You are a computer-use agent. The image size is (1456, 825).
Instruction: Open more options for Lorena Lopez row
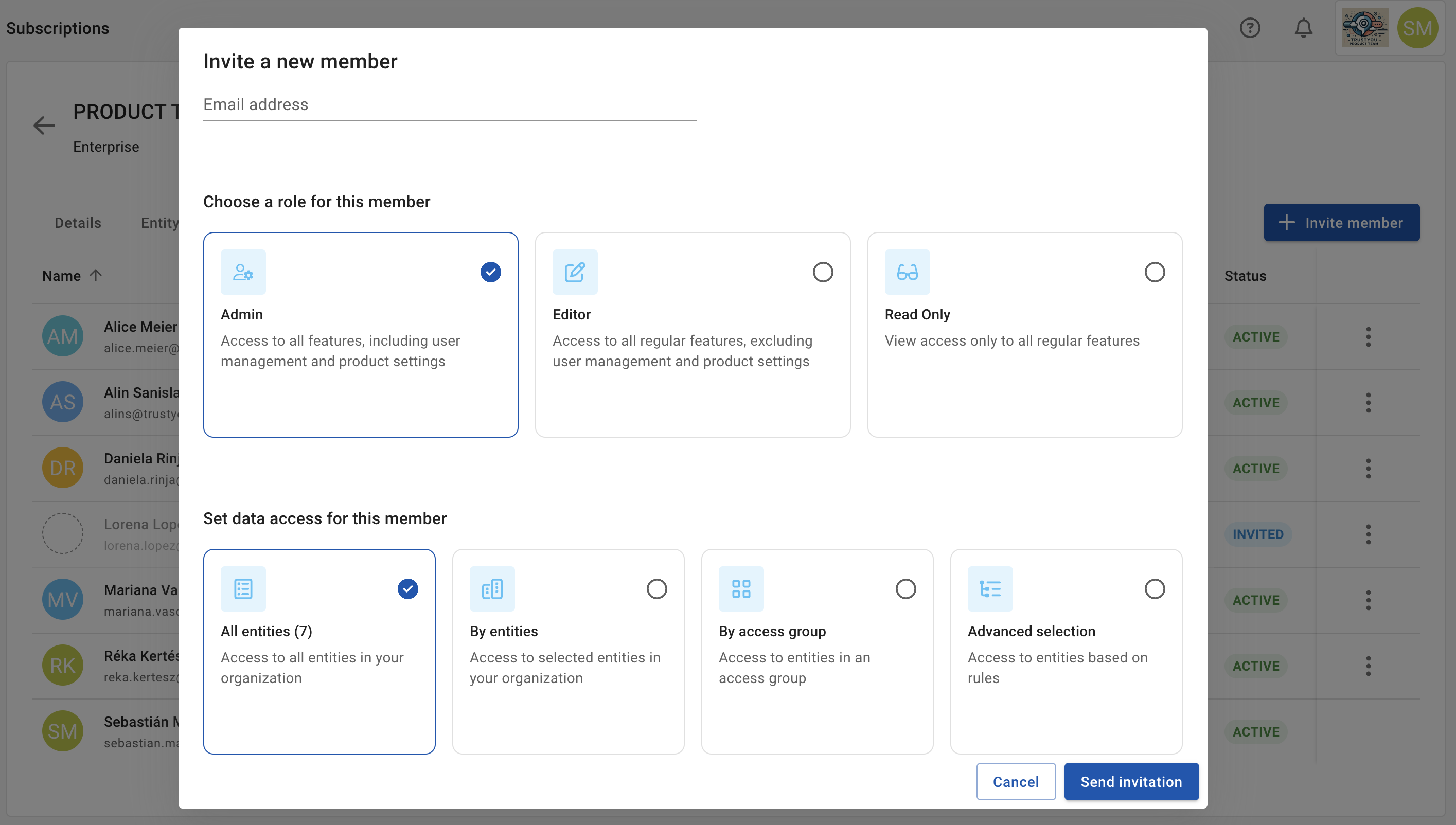pyautogui.click(x=1368, y=534)
